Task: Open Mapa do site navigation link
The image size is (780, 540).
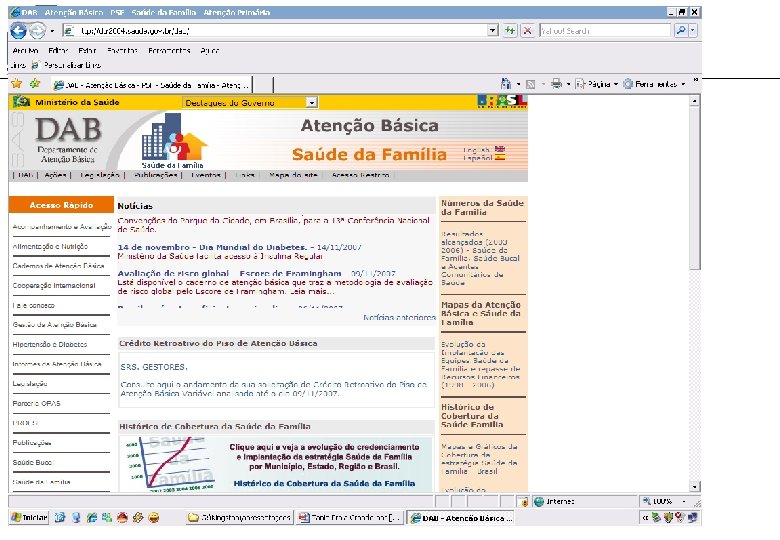Action: click(293, 175)
